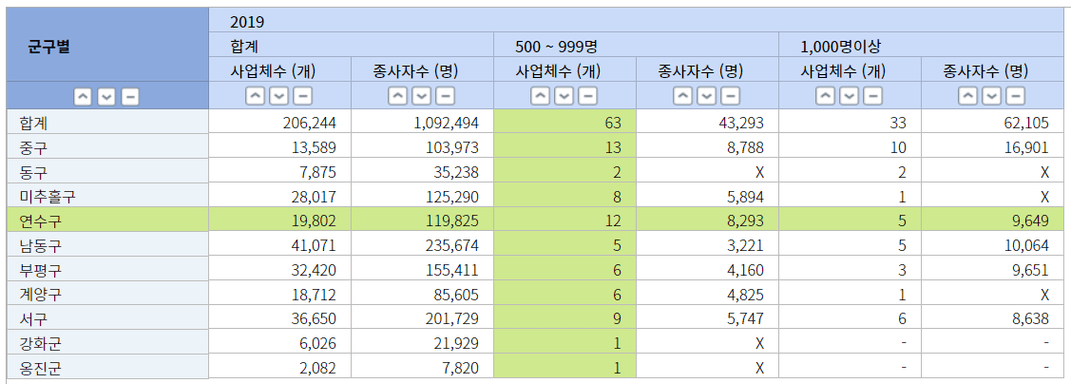
Task: Click the 500 ~ 999명 group header
Action: (557, 46)
